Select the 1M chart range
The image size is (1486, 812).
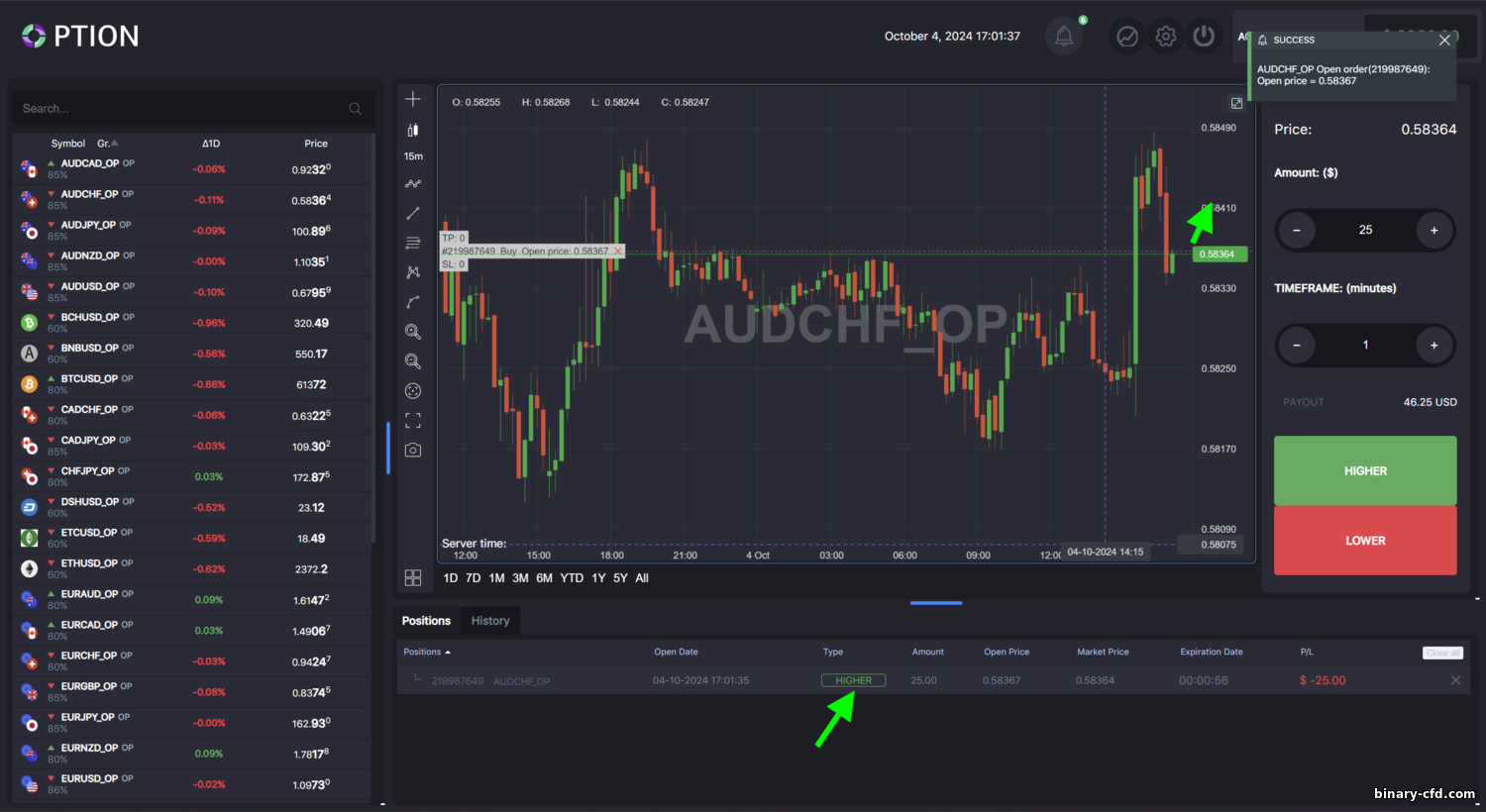click(x=496, y=578)
